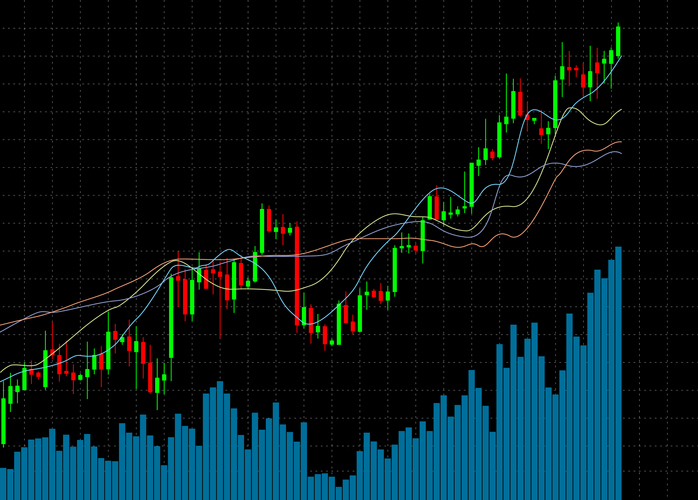Click the orange moving average line's right end

coord(621,142)
